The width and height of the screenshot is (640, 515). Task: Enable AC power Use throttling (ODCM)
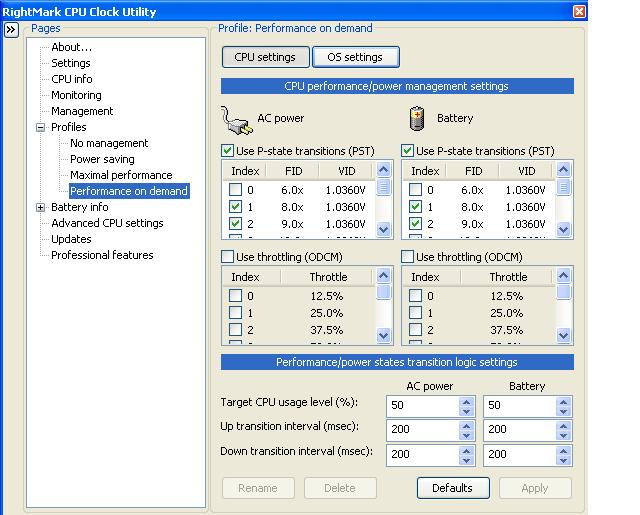click(227, 257)
